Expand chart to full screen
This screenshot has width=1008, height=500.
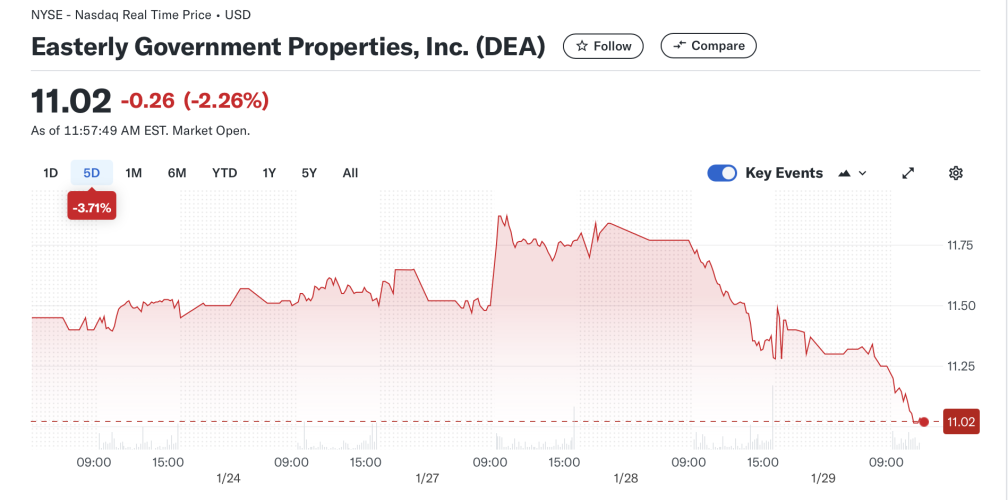tap(908, 173)
